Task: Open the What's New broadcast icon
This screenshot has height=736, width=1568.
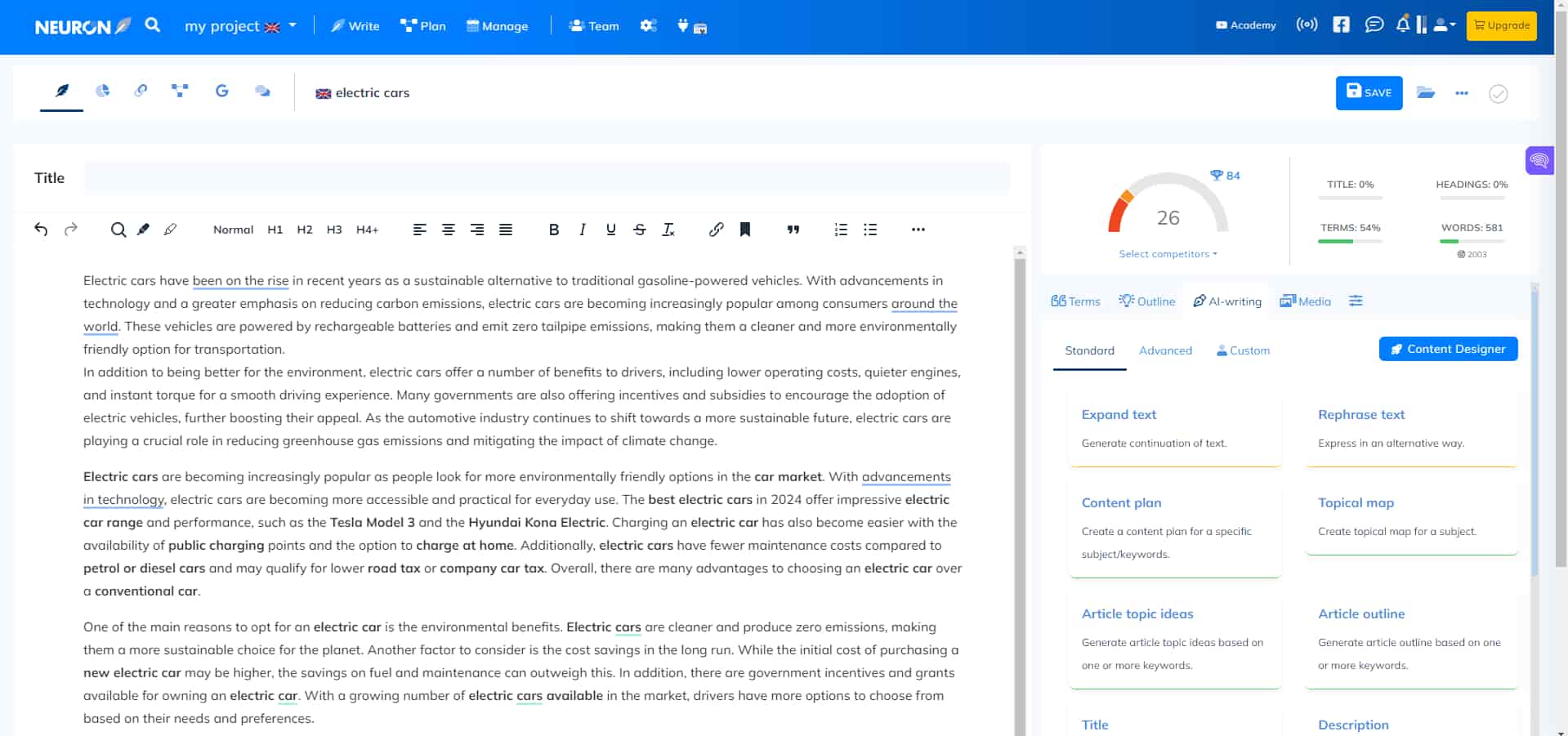Action: coord(1306,25)
